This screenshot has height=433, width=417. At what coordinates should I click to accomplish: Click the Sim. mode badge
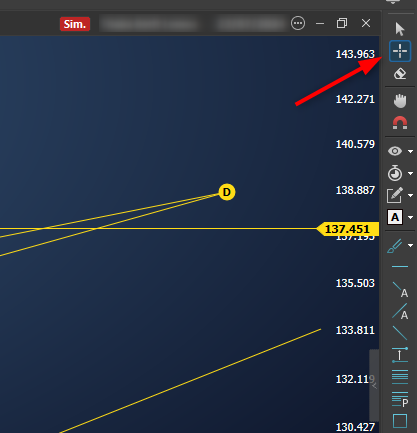(x=75, y=24)
